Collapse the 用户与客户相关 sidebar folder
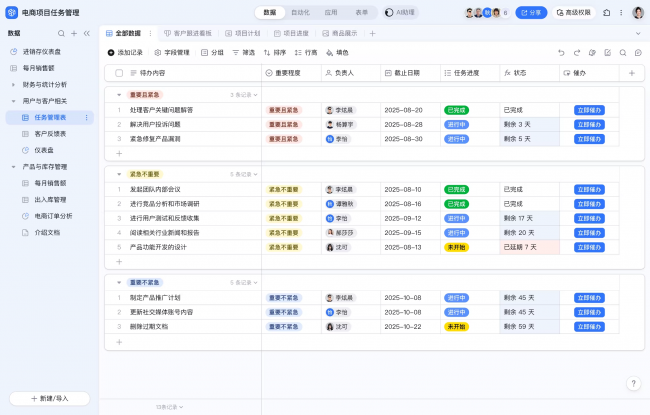Image resolution: width=650 pixels, height=415 pixels. 14,101
